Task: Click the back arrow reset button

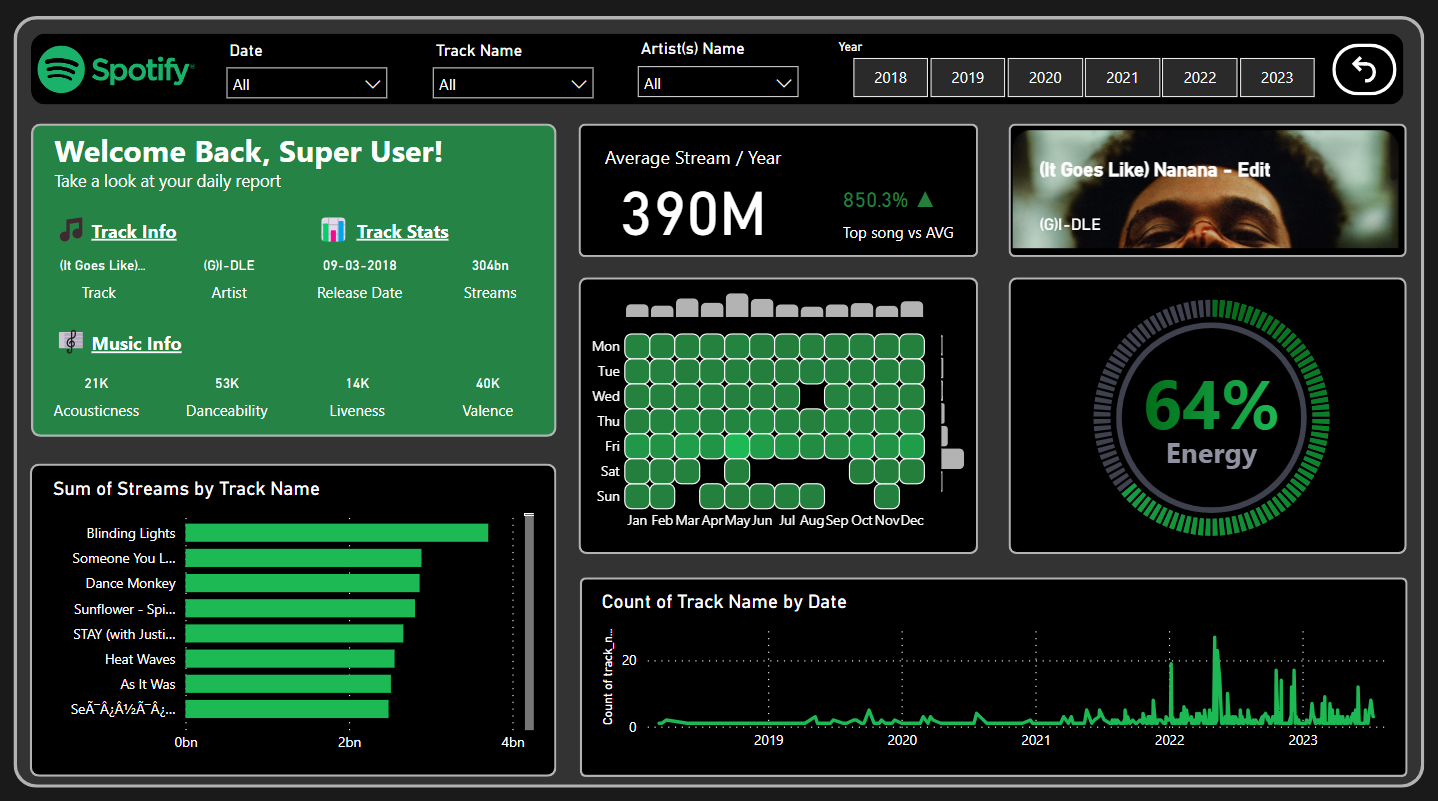Action: (x=1364, y=70)
